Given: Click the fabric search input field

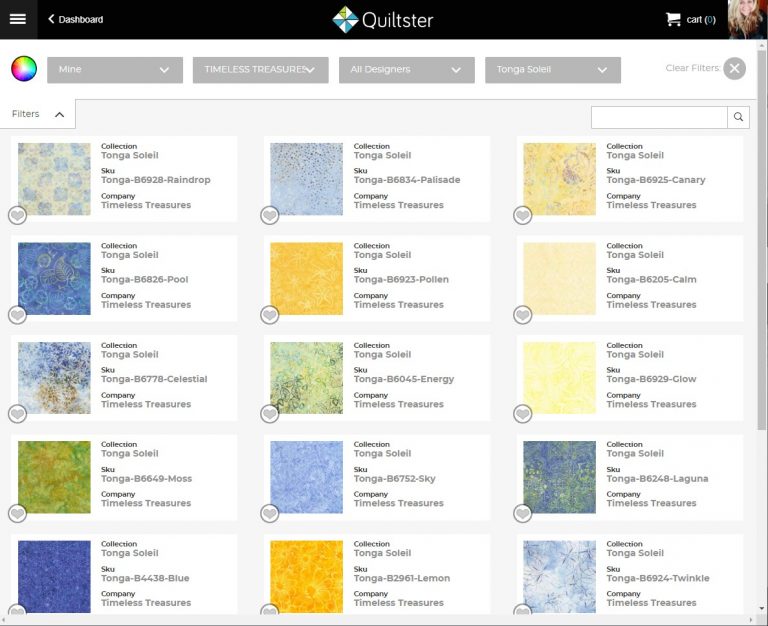Looking at the screenshot, I should pyautogui.click(x=659, y=117).
